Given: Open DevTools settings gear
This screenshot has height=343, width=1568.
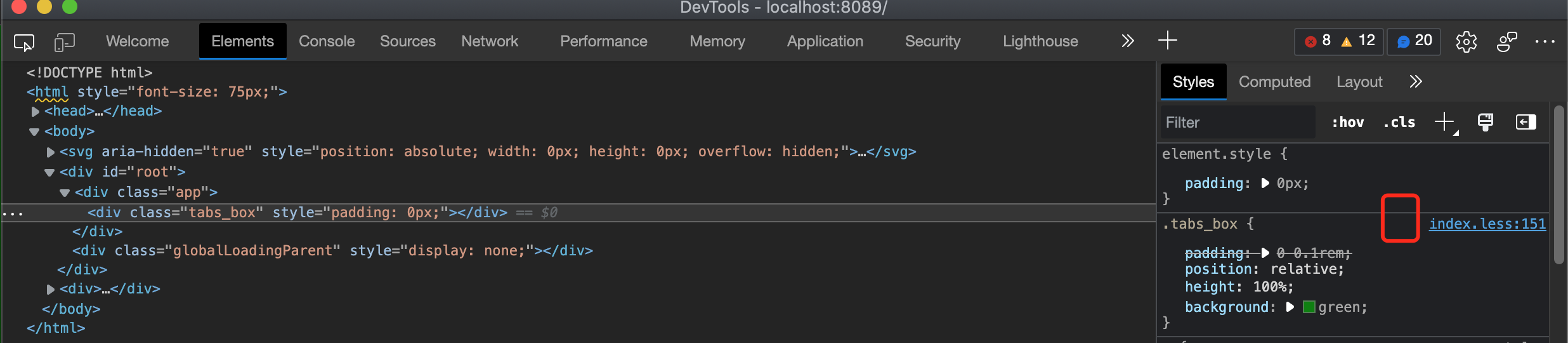Looking at the screenshot, I should (x=1466, y=42).
